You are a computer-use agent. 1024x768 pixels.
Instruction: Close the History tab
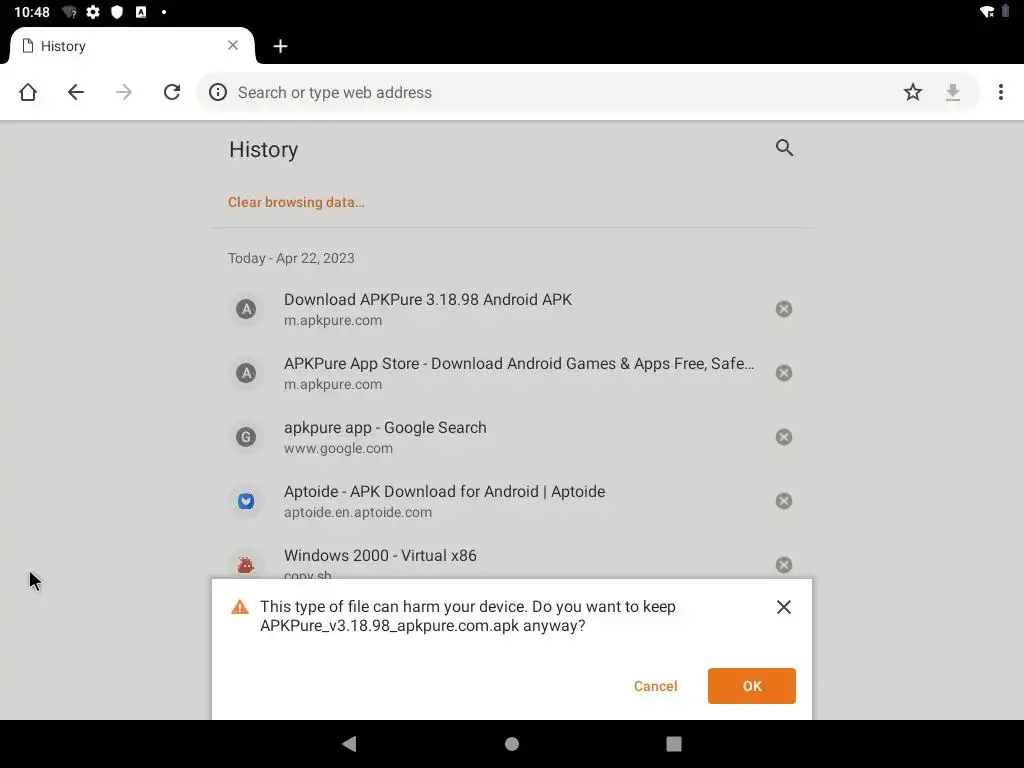point(233,45)
